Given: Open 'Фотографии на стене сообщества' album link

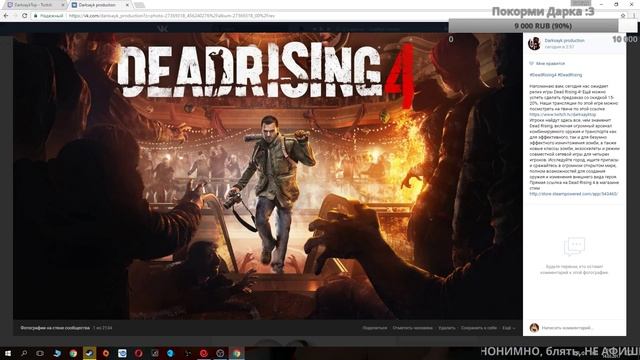Looking at the screenshot, I should [55, 328].
